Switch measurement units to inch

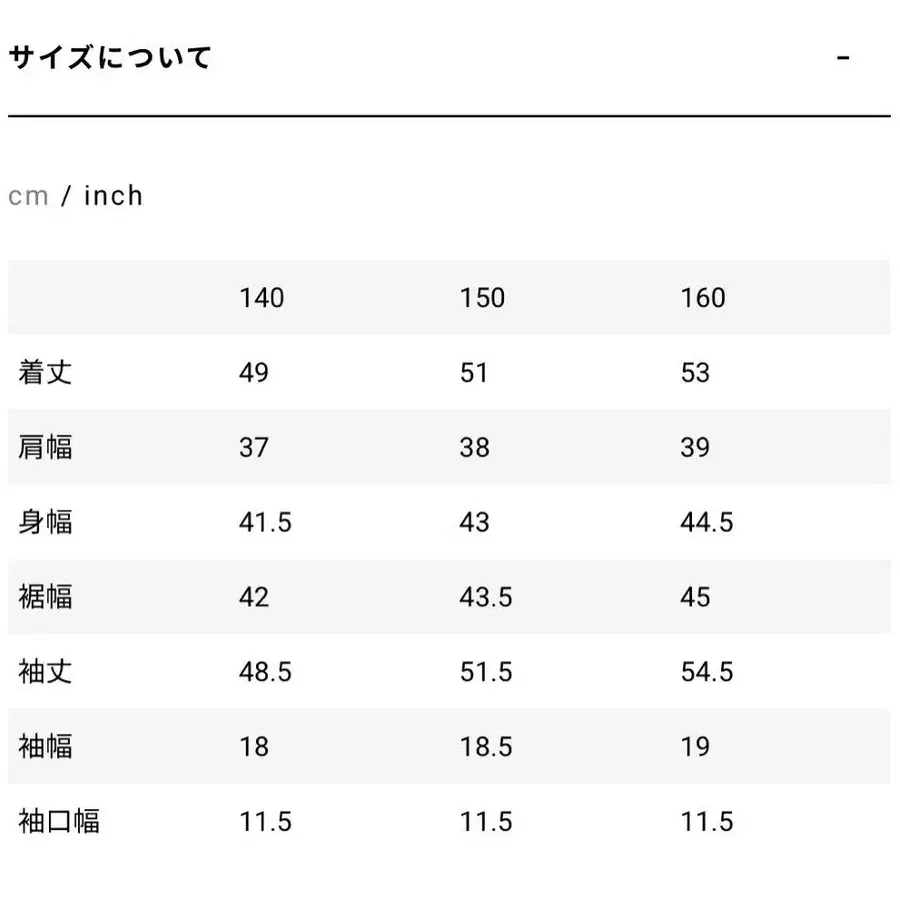(113, 196)
